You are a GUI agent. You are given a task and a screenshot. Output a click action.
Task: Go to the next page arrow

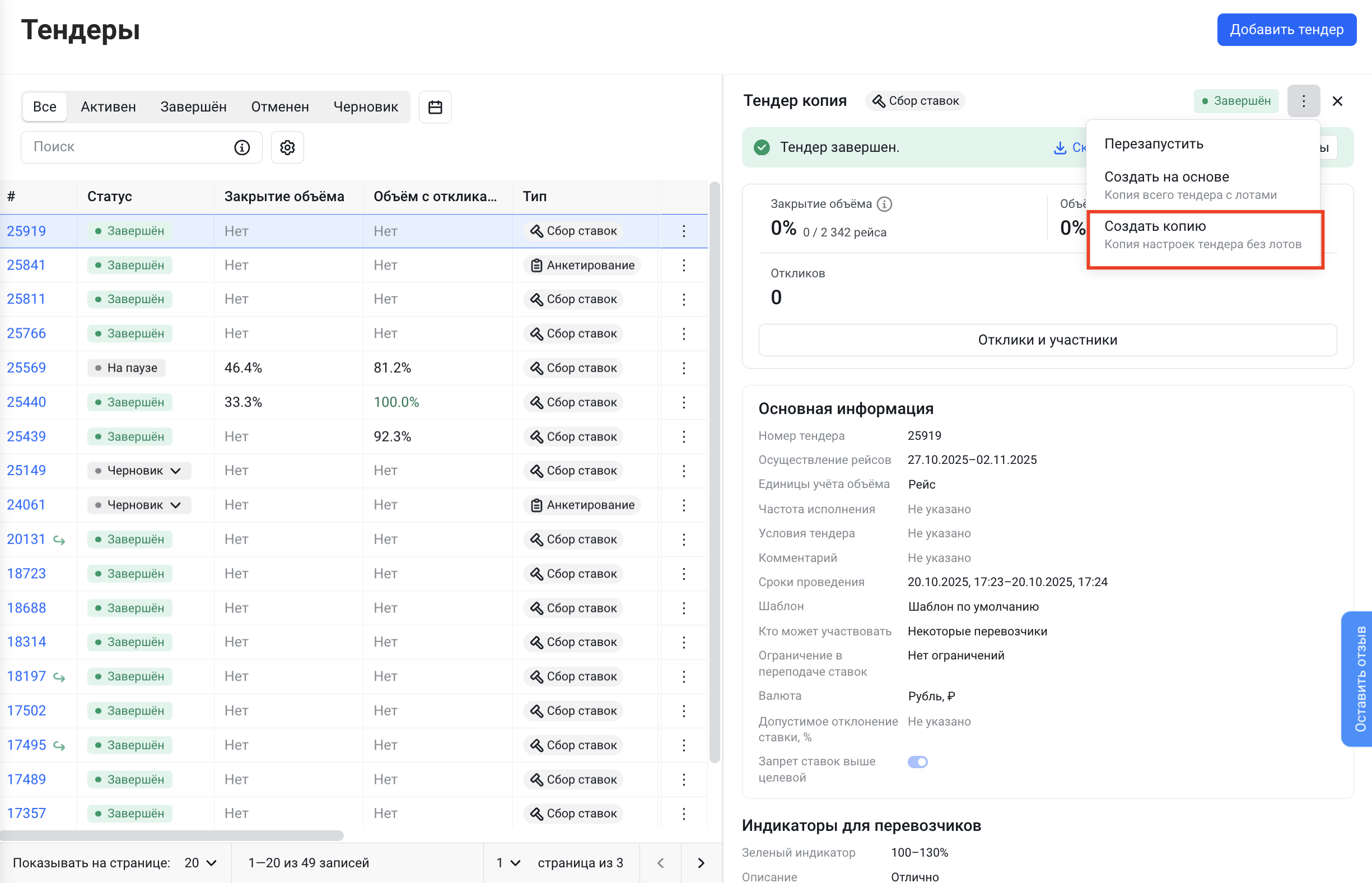coord(701,863)
